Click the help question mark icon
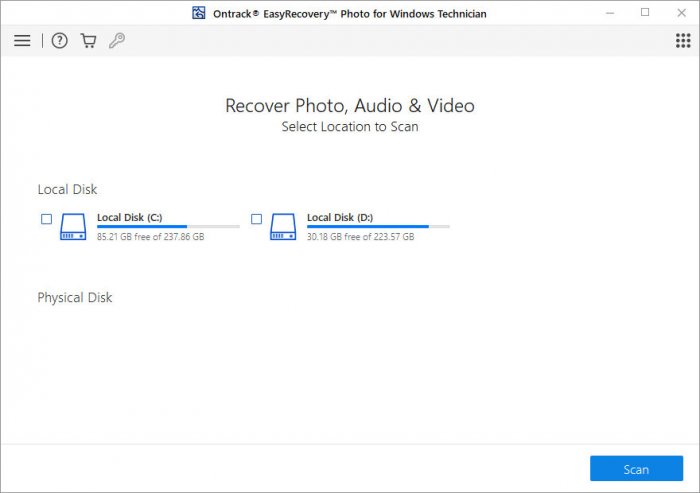This screenshot has height=493, width=700. [60, 41]
